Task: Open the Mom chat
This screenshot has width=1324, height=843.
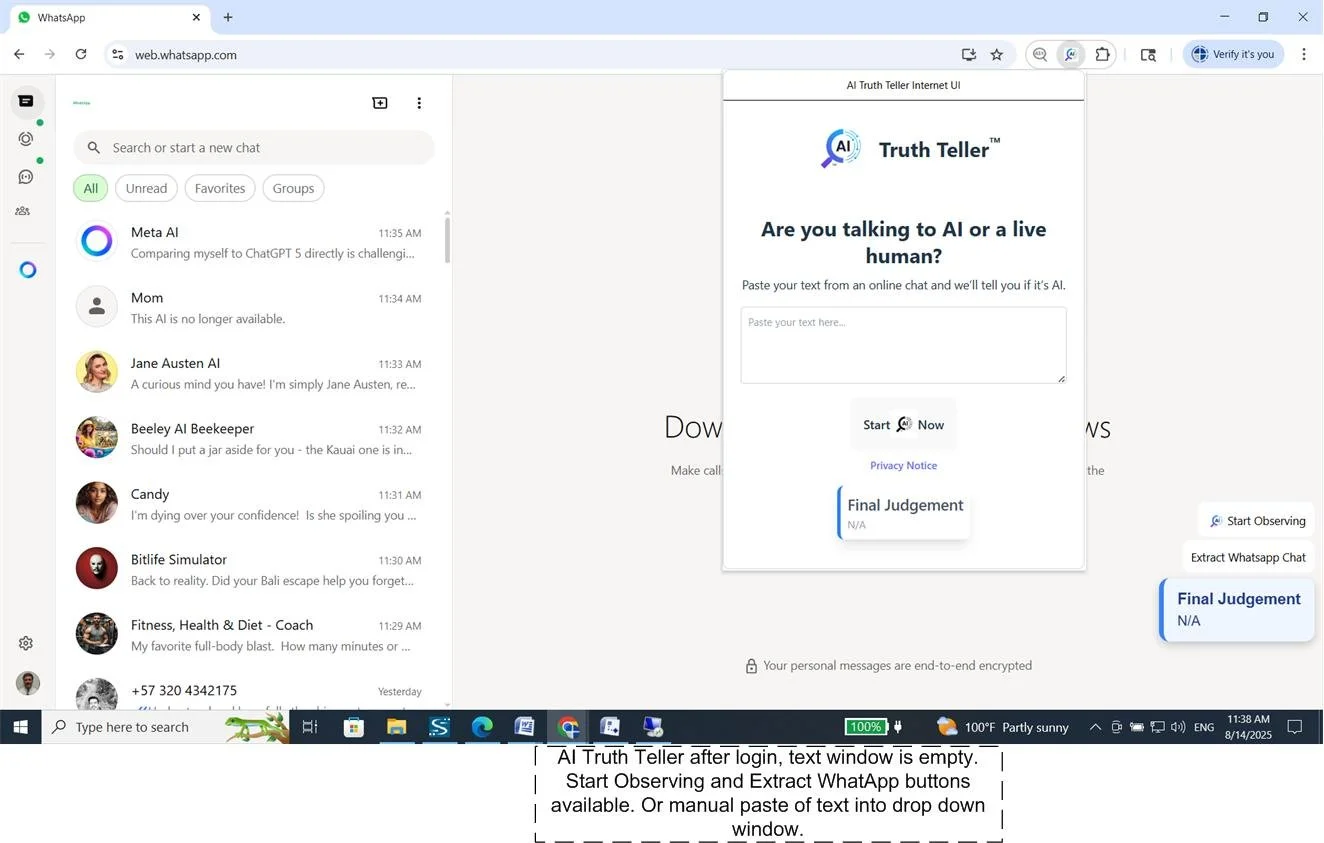Action: point(250,308)
